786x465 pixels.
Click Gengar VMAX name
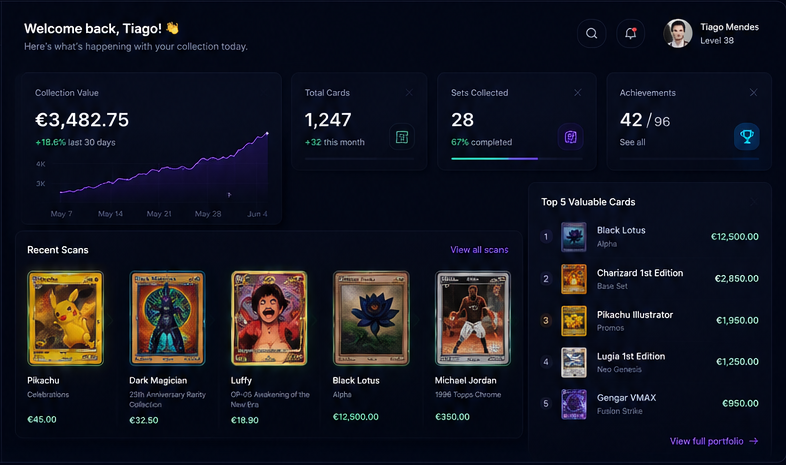(626, 397)
